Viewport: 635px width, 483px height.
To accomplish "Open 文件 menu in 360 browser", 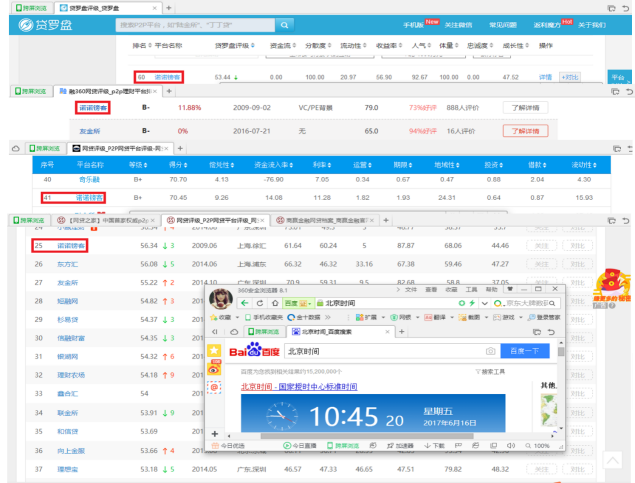I will tap(411, 289).
